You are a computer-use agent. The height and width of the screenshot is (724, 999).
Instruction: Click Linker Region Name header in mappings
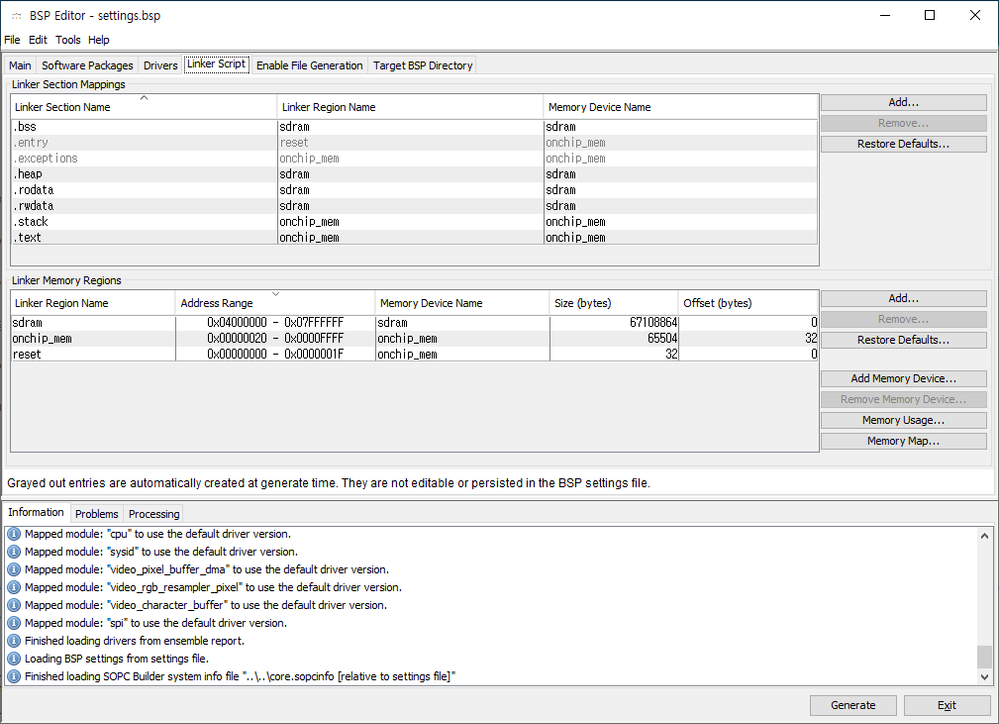coord(410,107)
